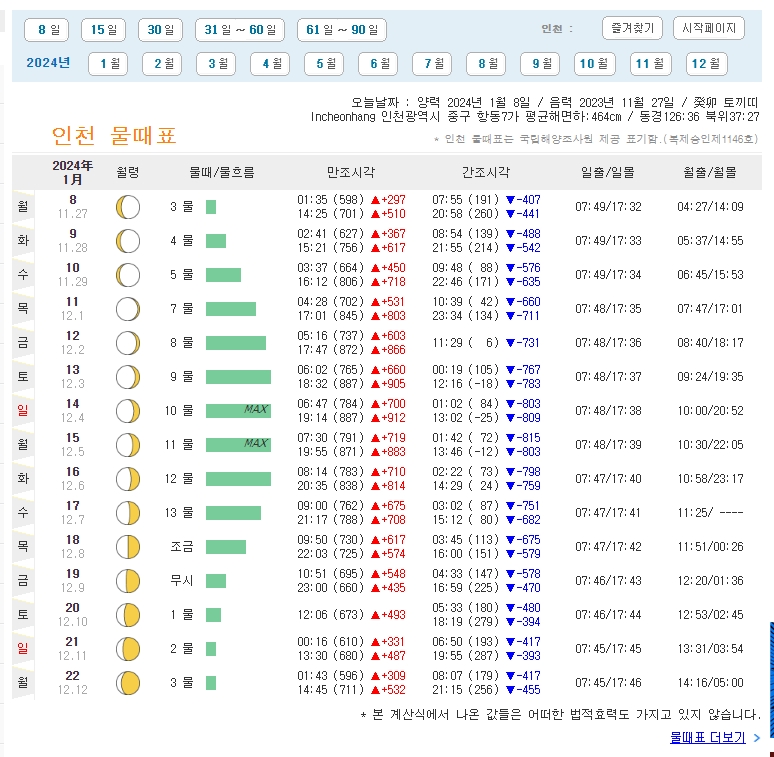Click the 물때/물흐름 column header
The image size is (774, 757).
pyautogui.click(x=222, y=172)
